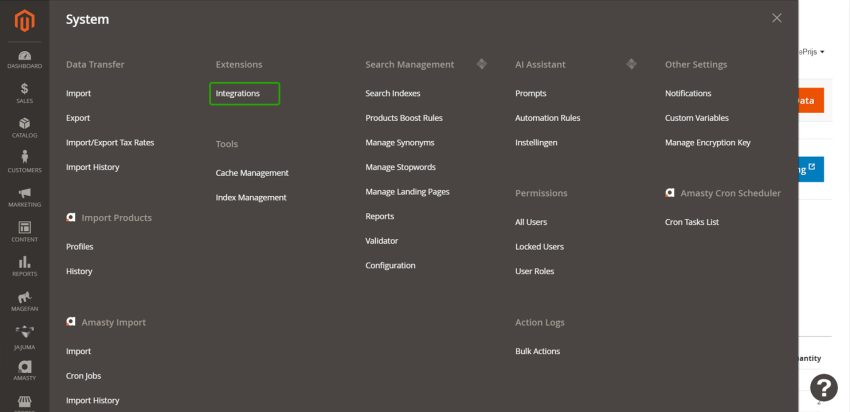Open the Catalog sidebar icon
The height and width of the screenshot is (412, 850).
click(24, 128)
